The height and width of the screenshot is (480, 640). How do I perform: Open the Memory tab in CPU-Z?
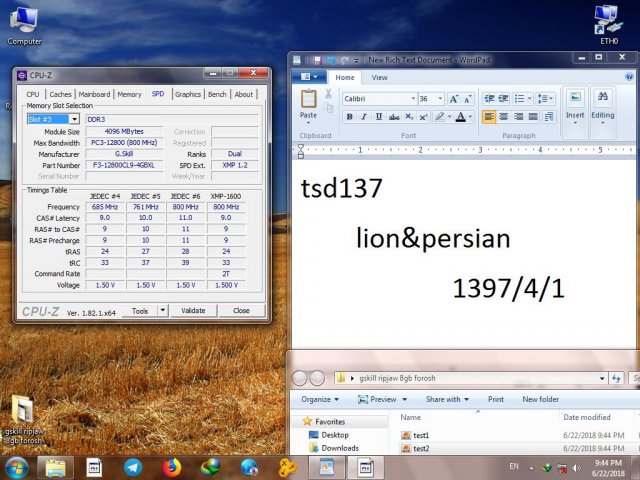tap(129, 94)
